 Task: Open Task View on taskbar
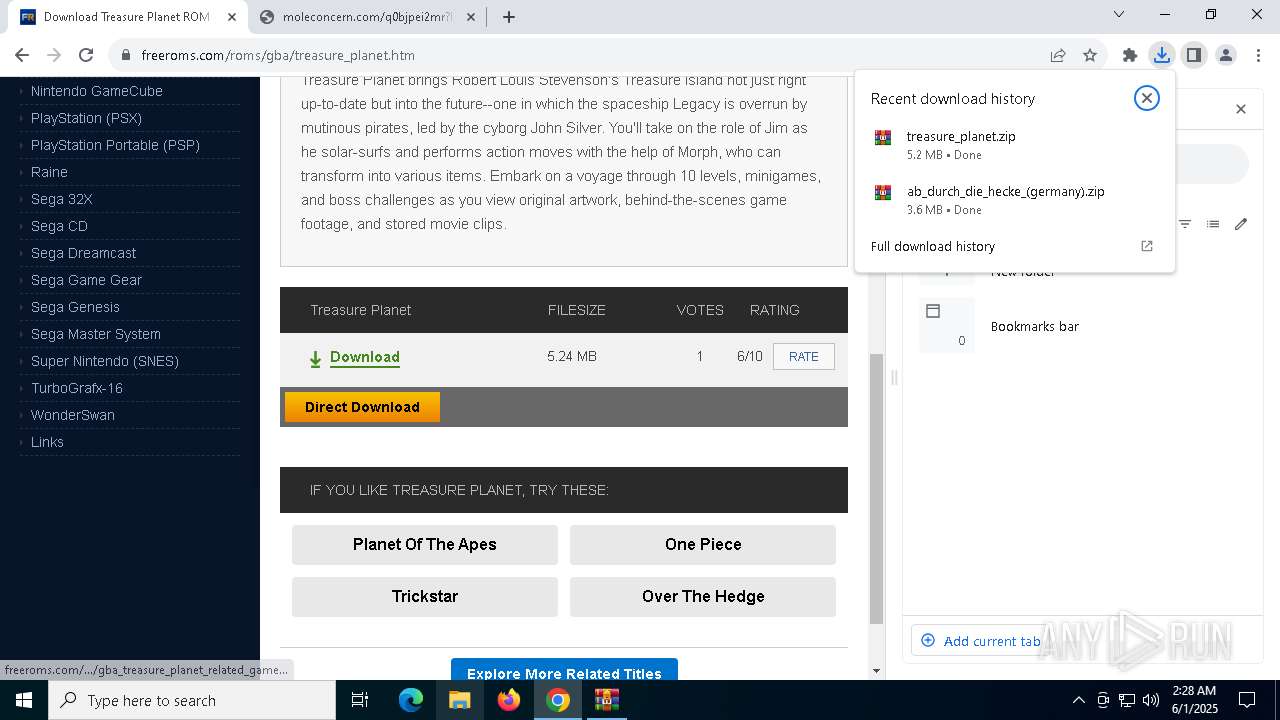tap(360, 700)
